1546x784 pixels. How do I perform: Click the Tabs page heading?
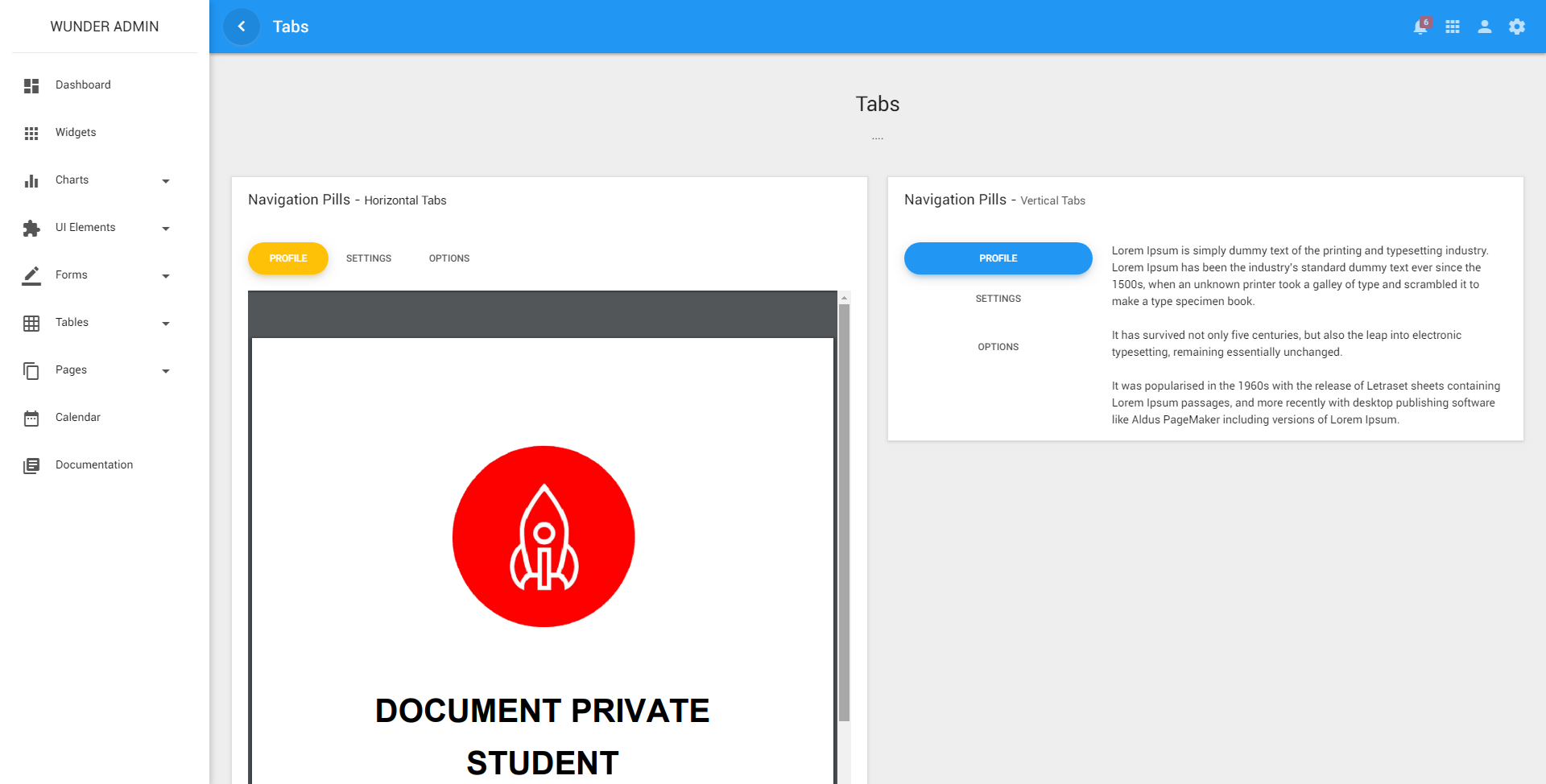pyautogui.click(x=878, y=104)
